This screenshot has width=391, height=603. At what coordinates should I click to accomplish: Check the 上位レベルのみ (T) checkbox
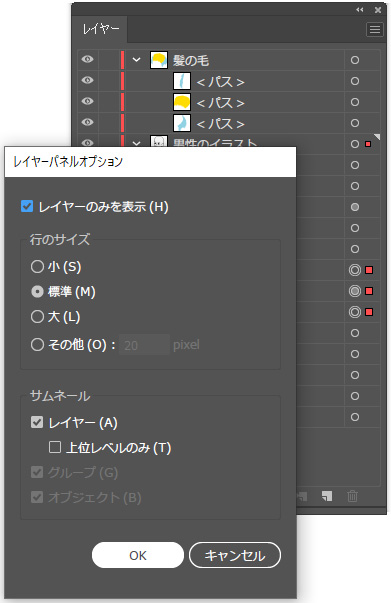coord(55,447)
